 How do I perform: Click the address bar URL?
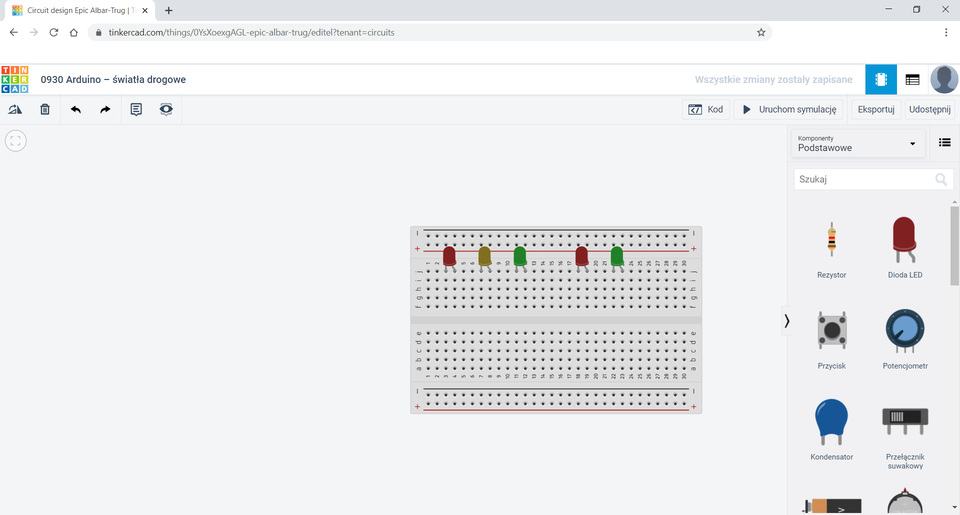(x=252, y=32)
